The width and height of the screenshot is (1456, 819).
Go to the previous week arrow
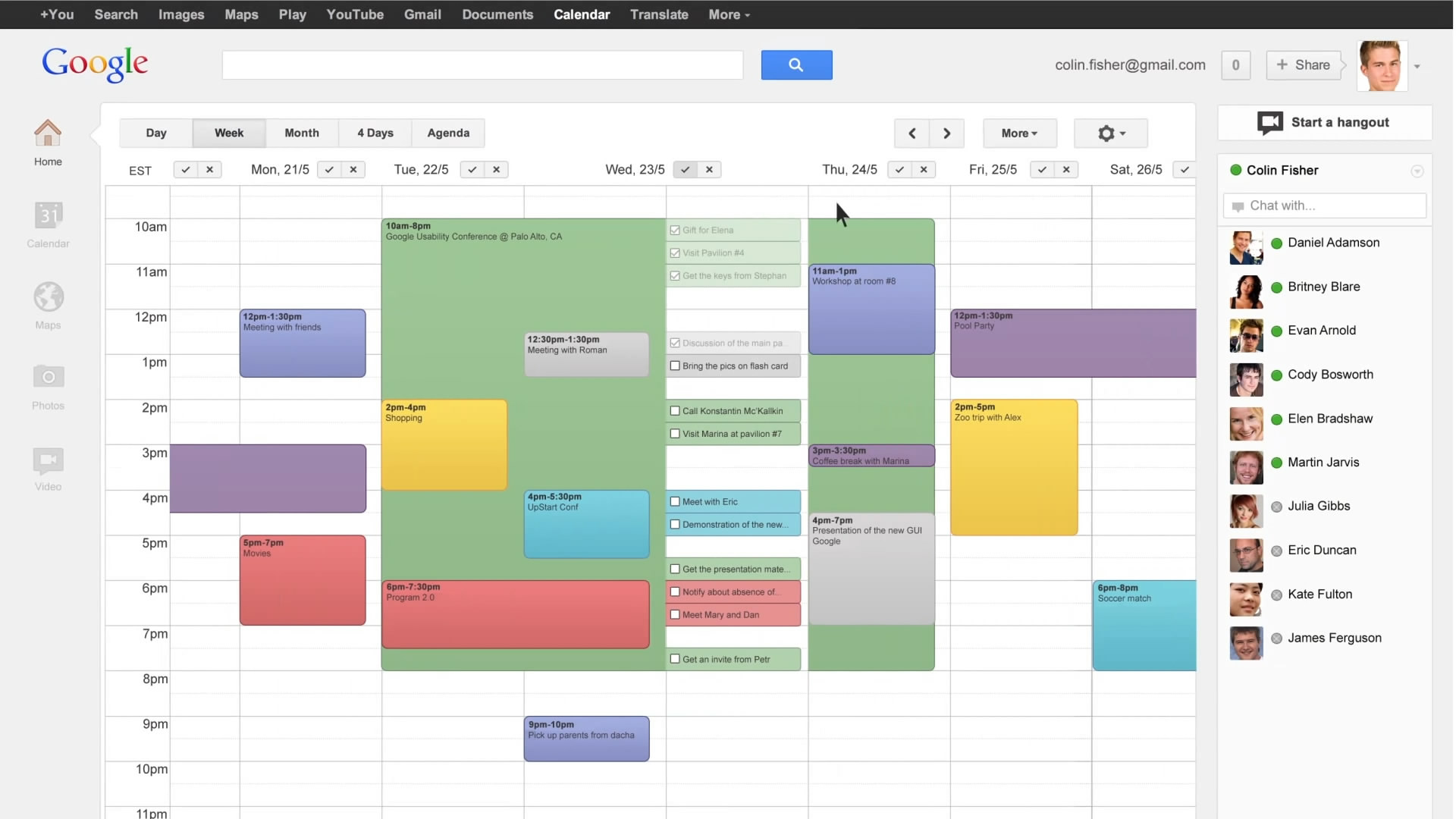(x=912, y=133)
